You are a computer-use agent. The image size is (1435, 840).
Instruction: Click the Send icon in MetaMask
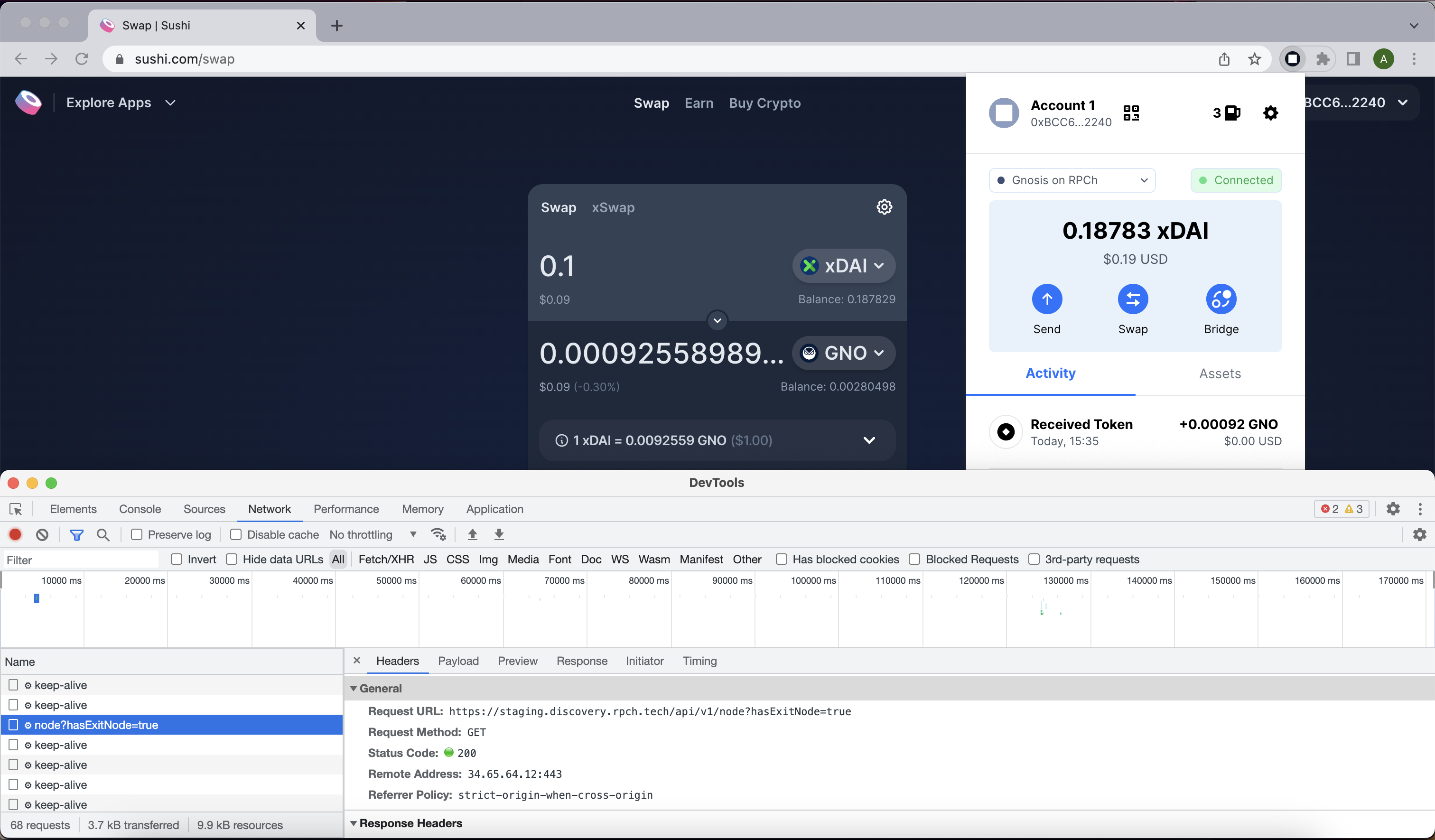(1047, 299)
